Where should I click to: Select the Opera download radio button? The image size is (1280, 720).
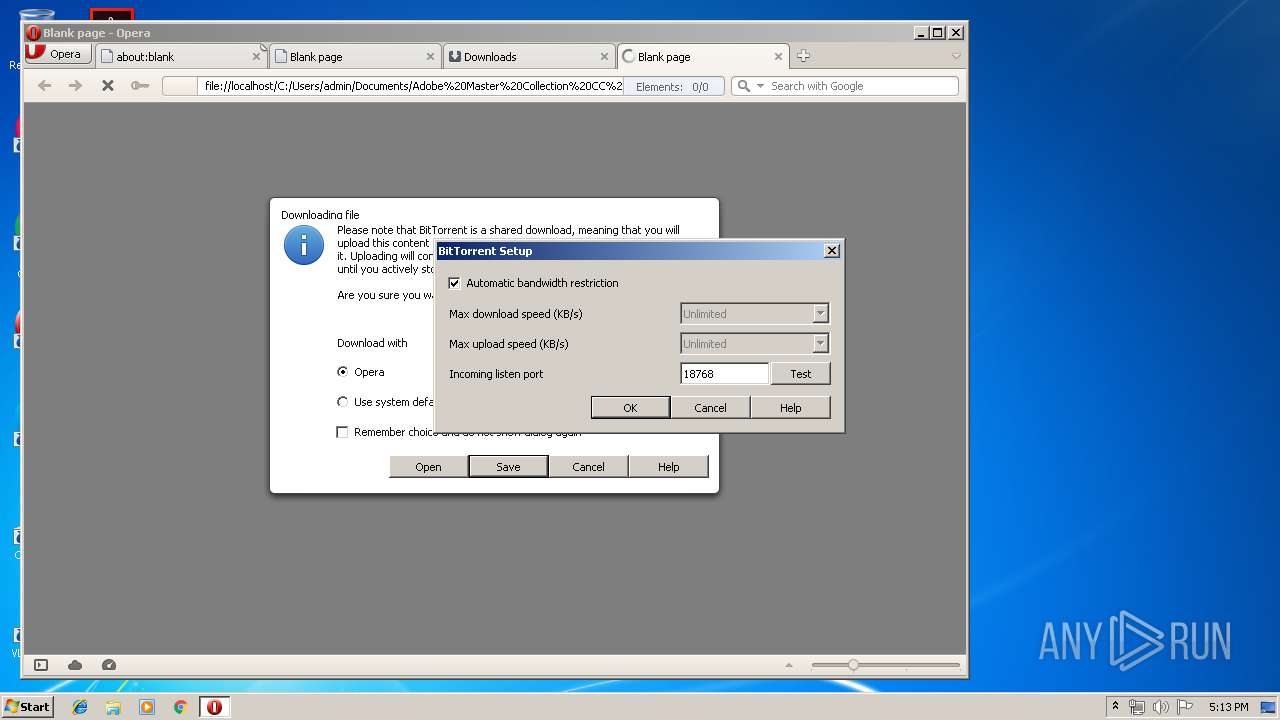[x=343, y=372]
